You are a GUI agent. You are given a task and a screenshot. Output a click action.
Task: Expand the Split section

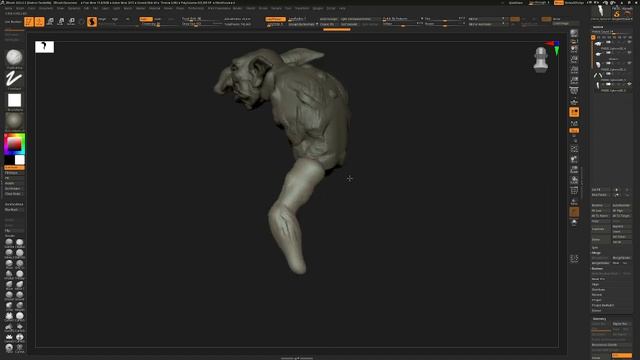[x=595, y=248]
